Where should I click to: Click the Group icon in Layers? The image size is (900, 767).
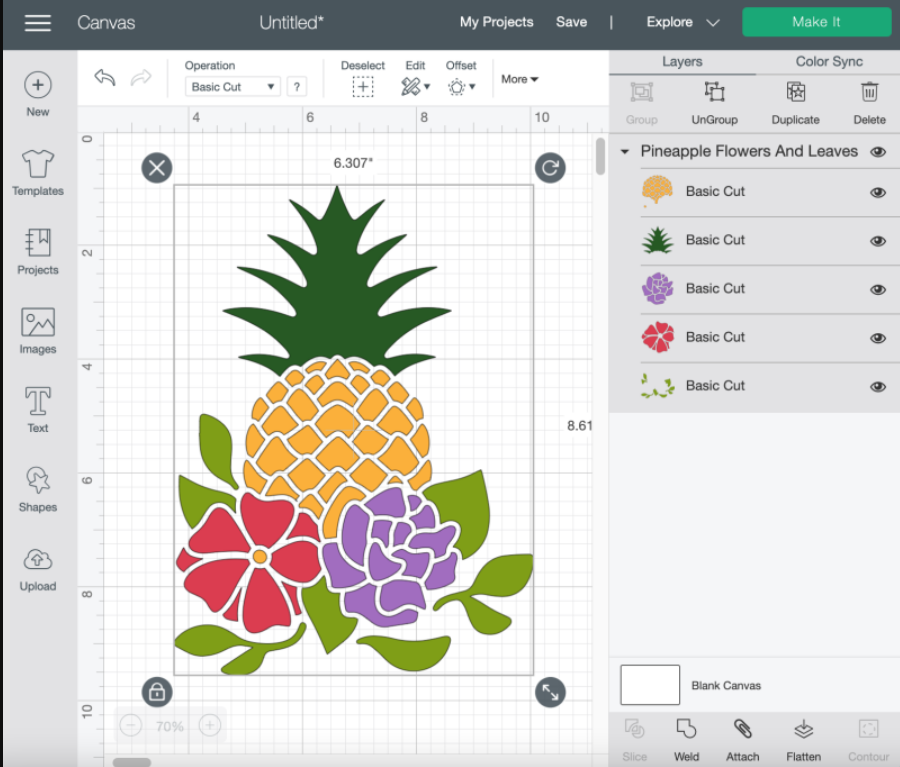coord(642,92)
